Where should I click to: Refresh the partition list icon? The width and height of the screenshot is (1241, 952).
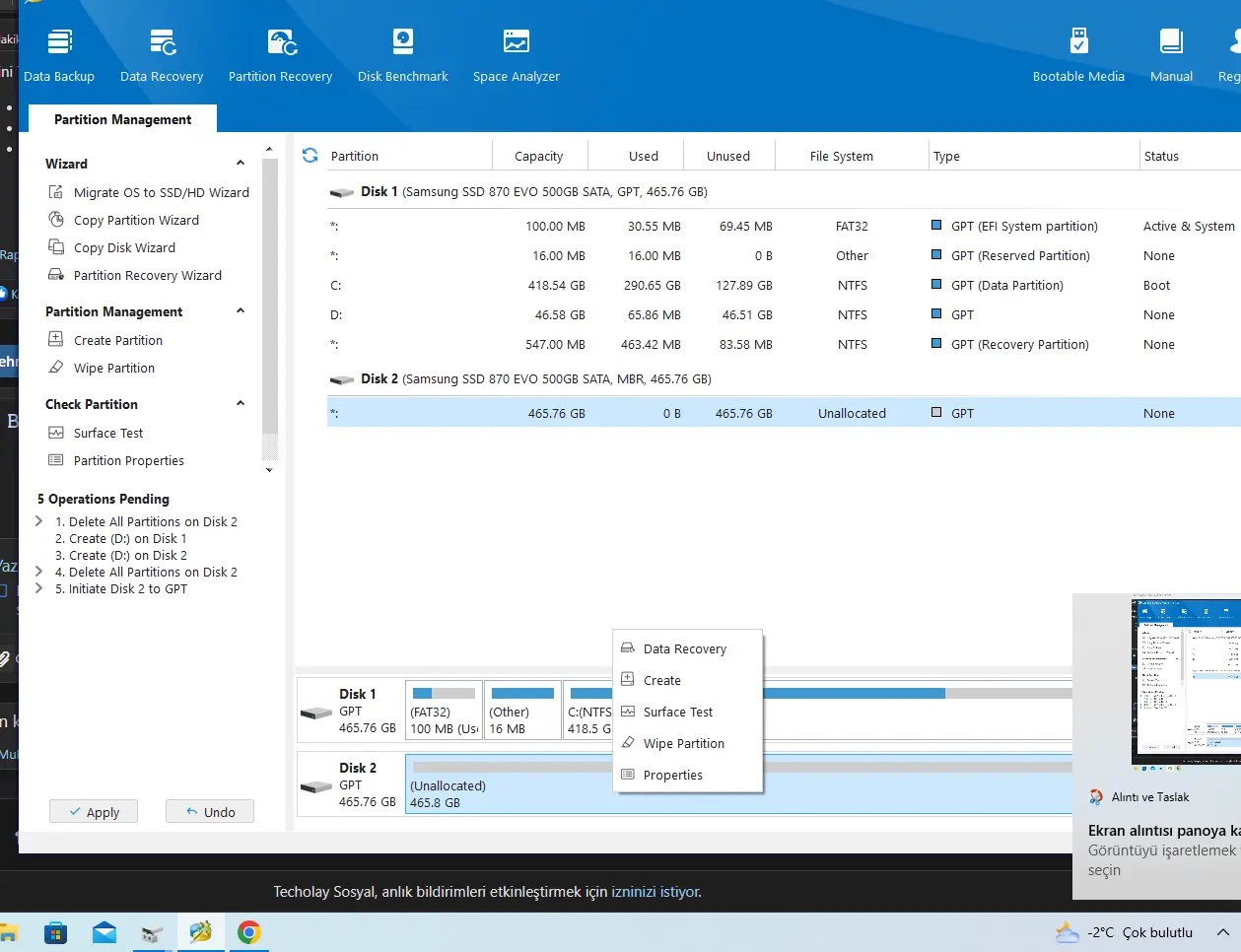pyautogui.click(x=310, y=155)
